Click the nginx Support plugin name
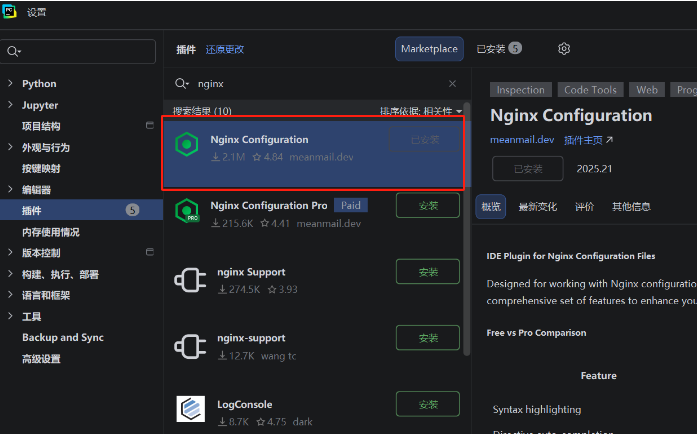This screenshot has width=697, height=434. [x=251, y=272]
